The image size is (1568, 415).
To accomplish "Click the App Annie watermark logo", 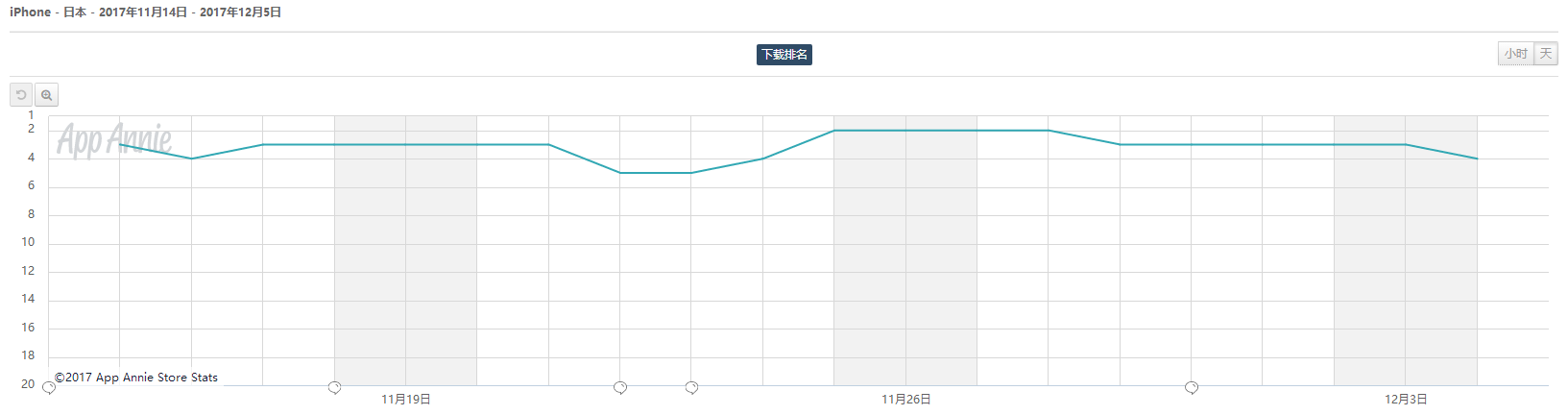I will pos(113,139).
